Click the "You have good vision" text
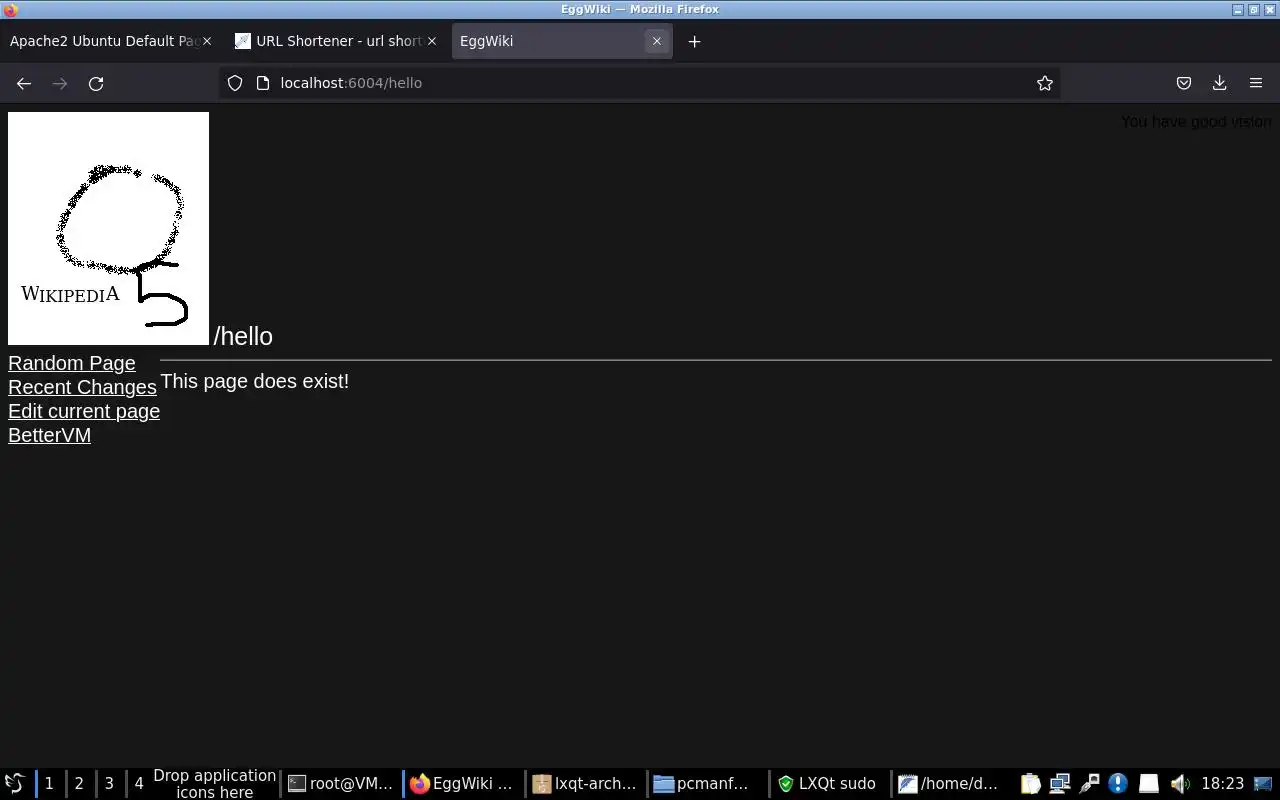This screenshot has height=800, width=1280. point(1196,121)
